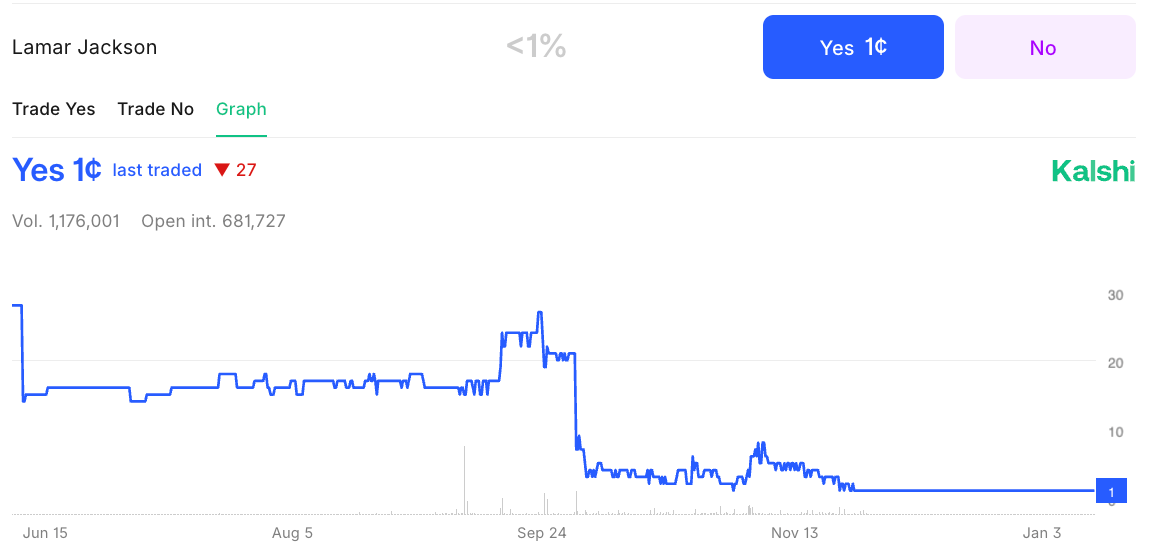Viewport: 1150px width, 558px height.
Task: Select the purple No button
Action: tap(1044, 47)
